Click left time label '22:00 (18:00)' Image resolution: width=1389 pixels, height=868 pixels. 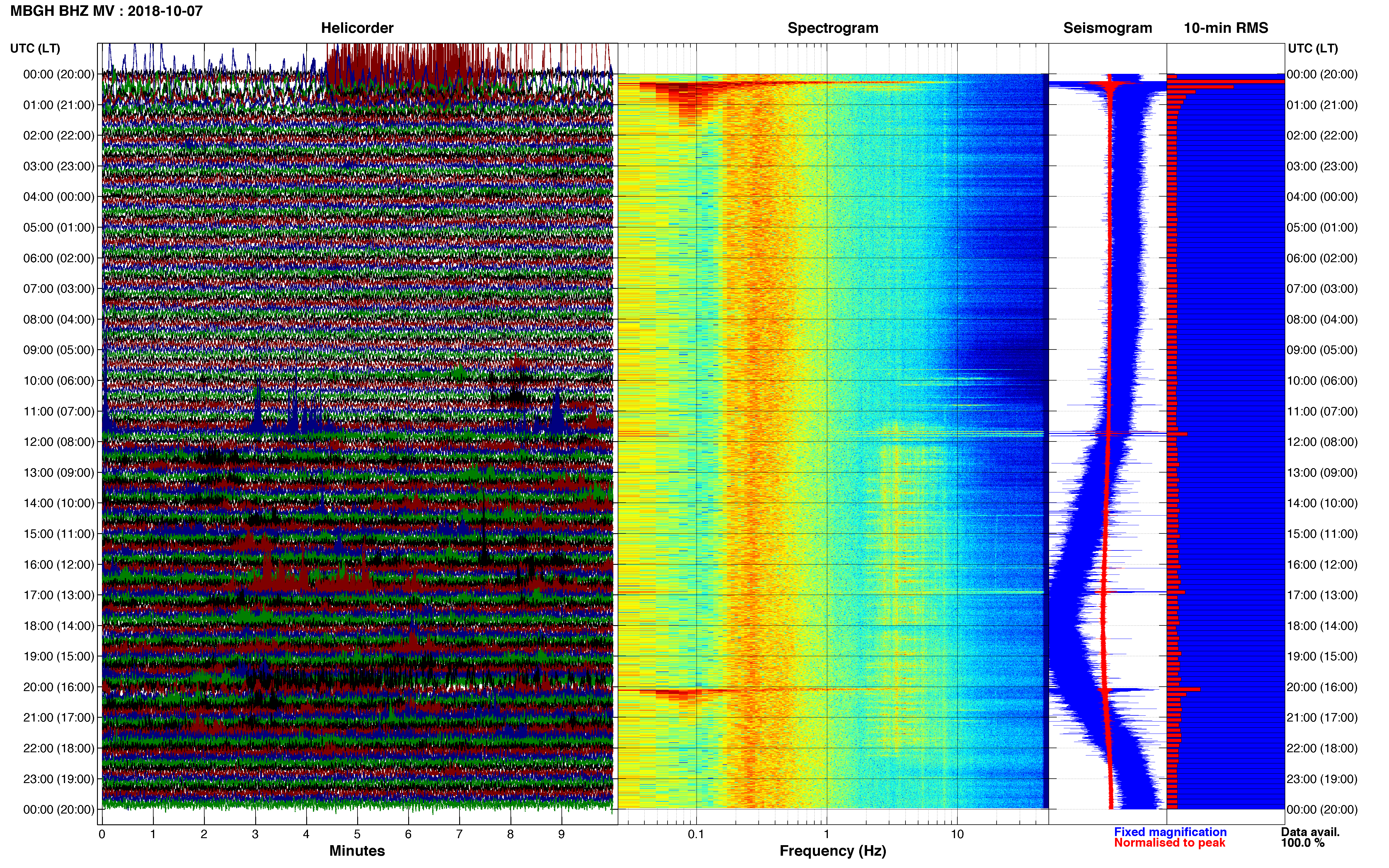pos(59,748)
